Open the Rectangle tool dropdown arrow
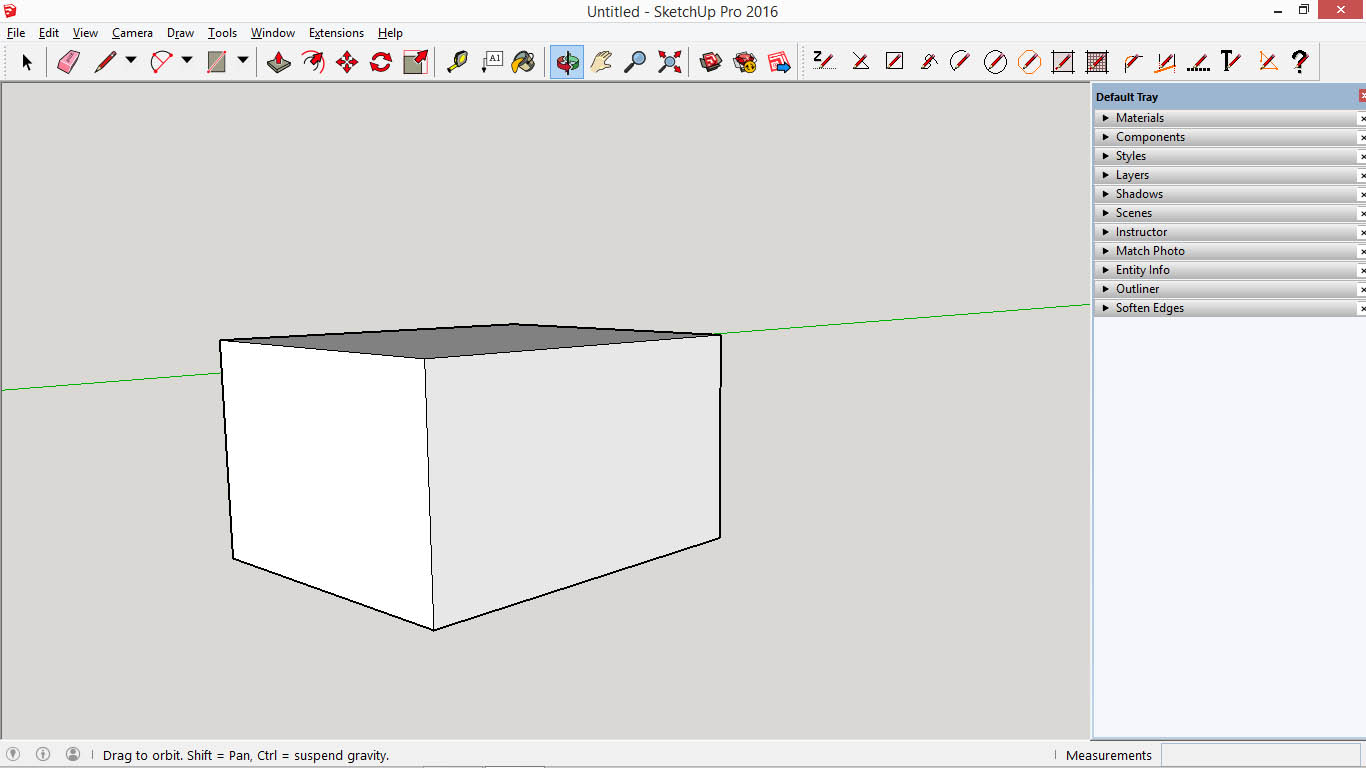The height and width of the screenshot is (768, 1366). 243,61
